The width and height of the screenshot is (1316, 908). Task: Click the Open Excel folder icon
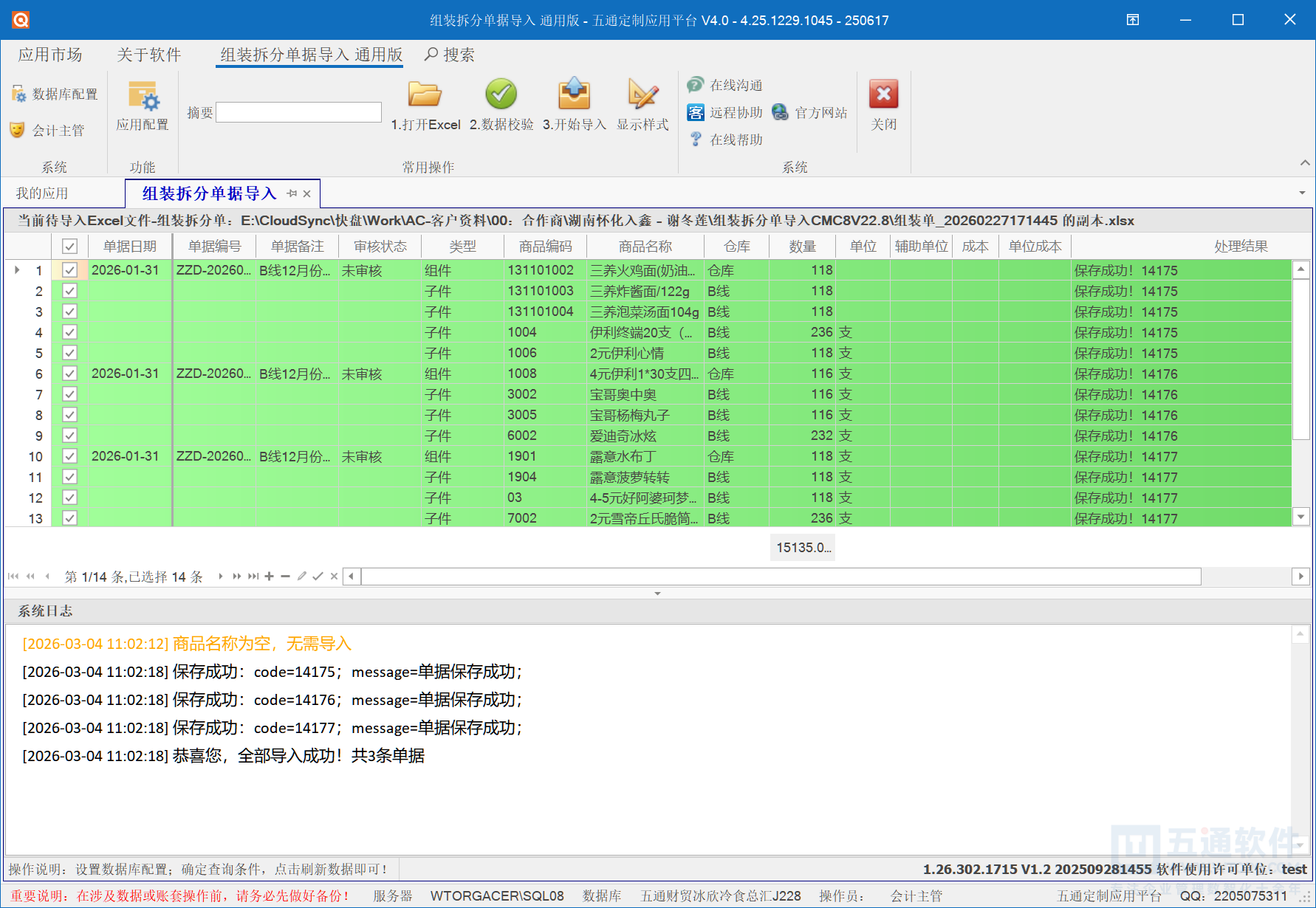pyautogui.click(x=425, y=95)
